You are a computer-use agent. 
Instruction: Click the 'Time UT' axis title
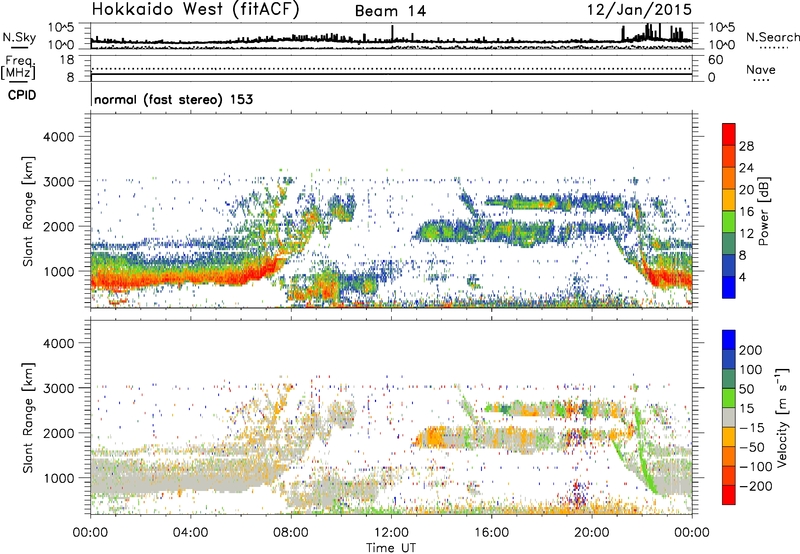[391, 548]
